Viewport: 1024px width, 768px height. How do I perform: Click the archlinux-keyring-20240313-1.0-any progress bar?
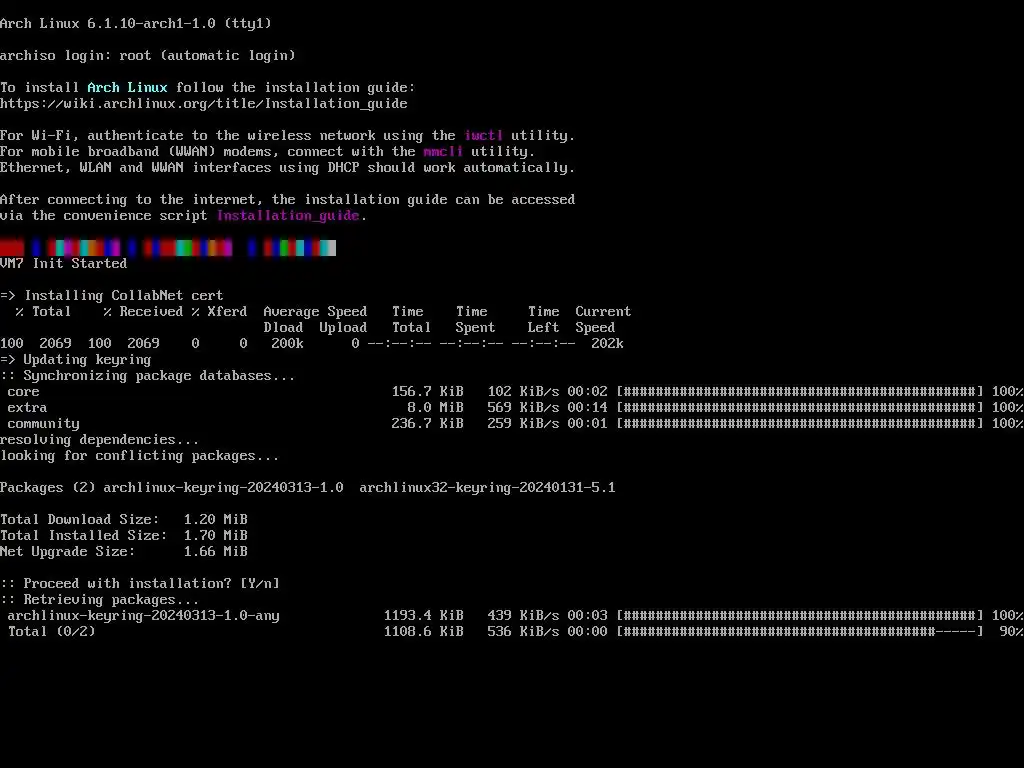(x=800, y=615)
